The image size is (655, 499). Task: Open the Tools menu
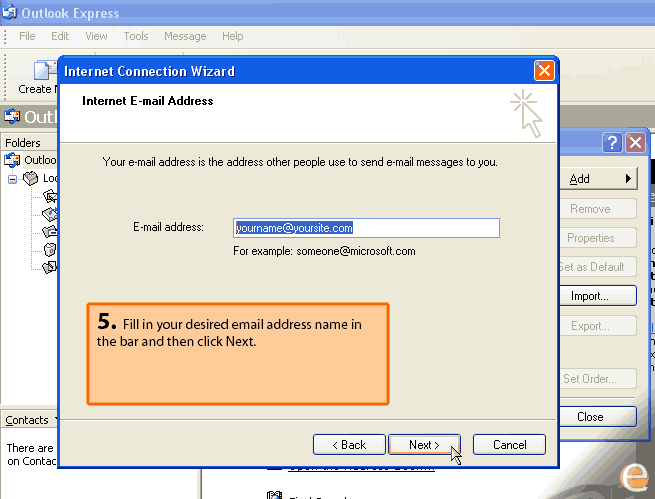point(135,36)
